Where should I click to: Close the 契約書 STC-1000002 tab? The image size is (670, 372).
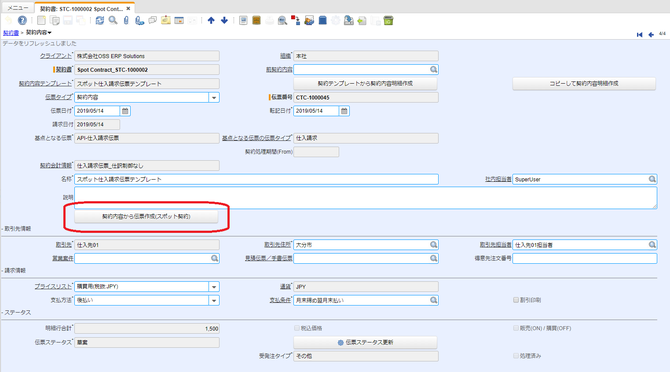click(128, 9)
